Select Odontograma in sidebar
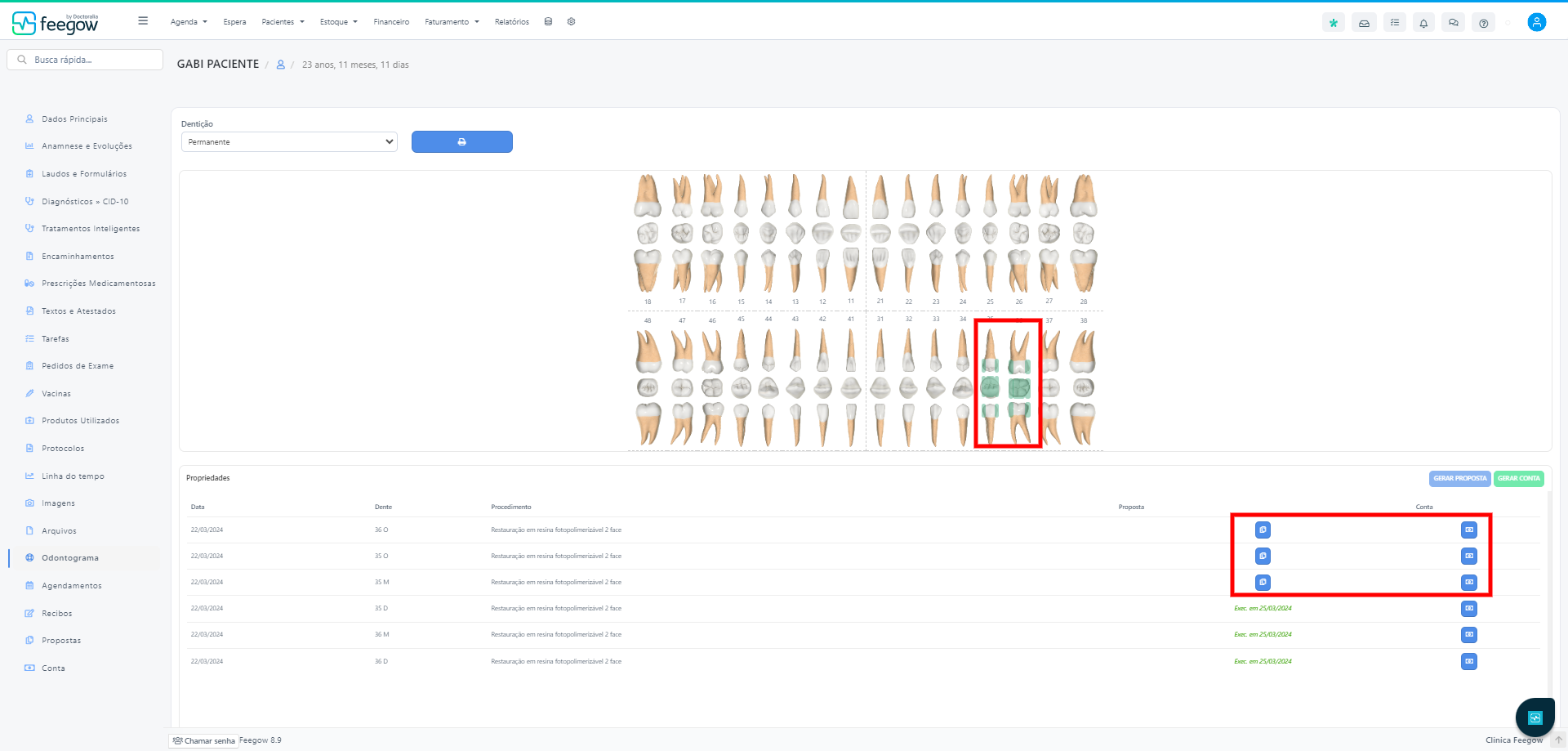 (70, 558)
